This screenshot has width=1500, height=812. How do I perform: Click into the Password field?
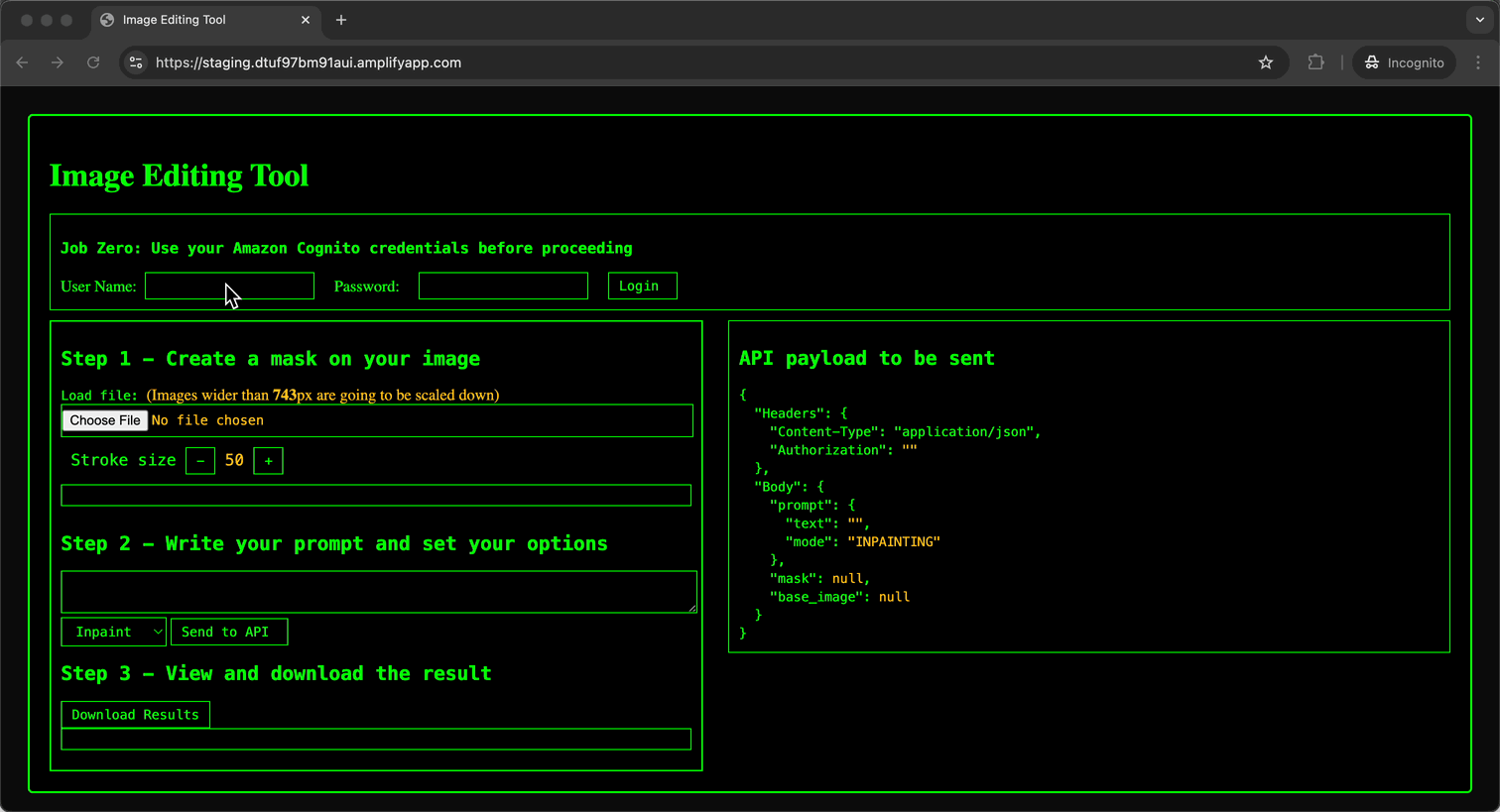503,287
